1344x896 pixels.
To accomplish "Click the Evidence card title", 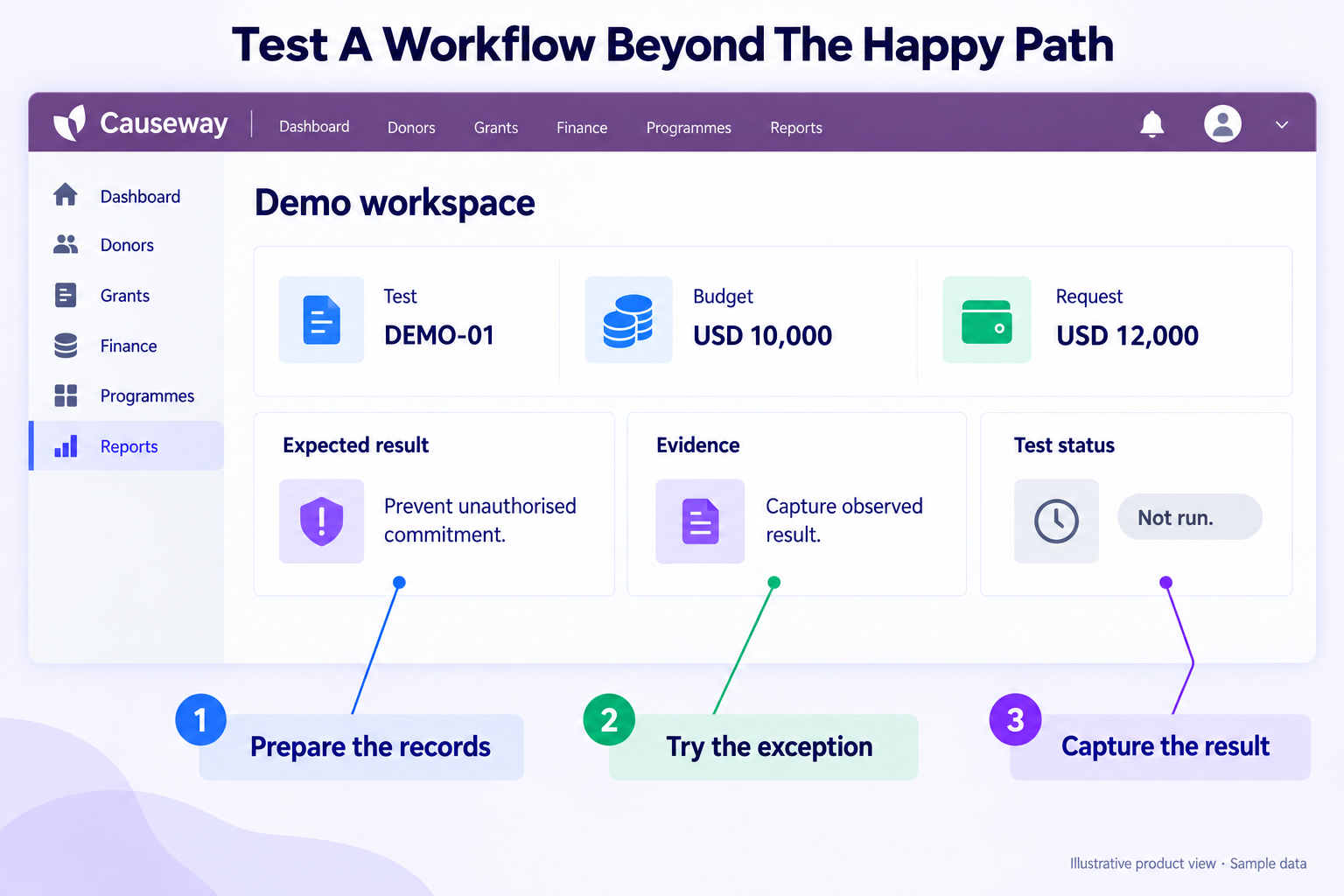I will click(698, 445).
